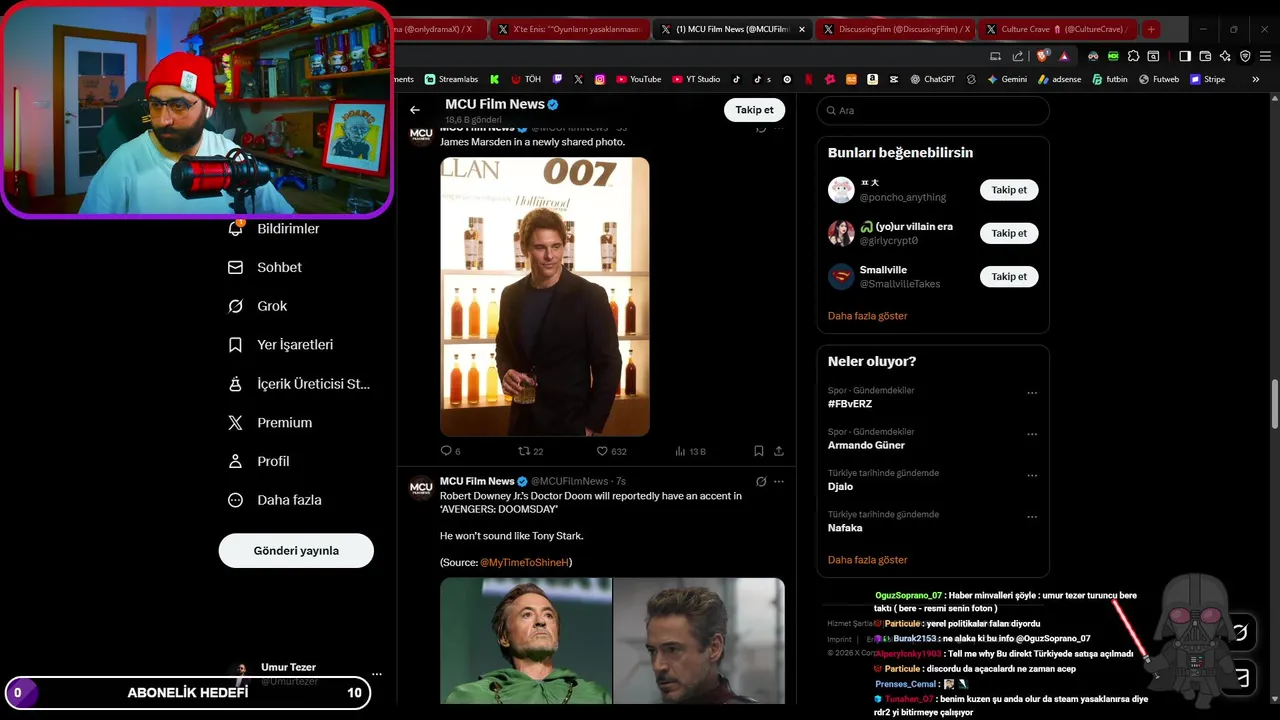Open Premium from the sidebar
Image resolution: width=1280 pixels, height=720 pixels.
[x=270, y=423]
